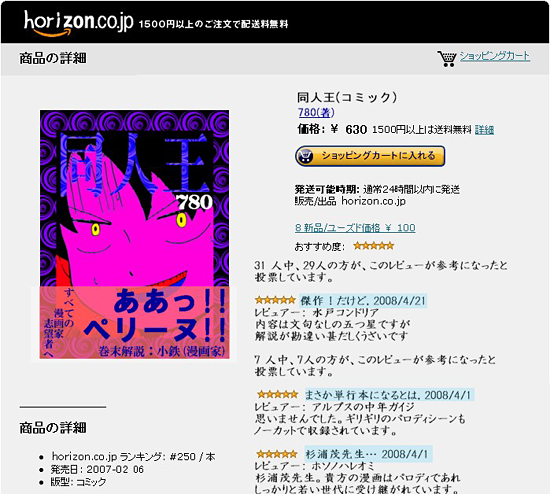
Task: Click star rating of まさか単行本になるとは review
Action: pyautogui.click(x=277, y=394)
